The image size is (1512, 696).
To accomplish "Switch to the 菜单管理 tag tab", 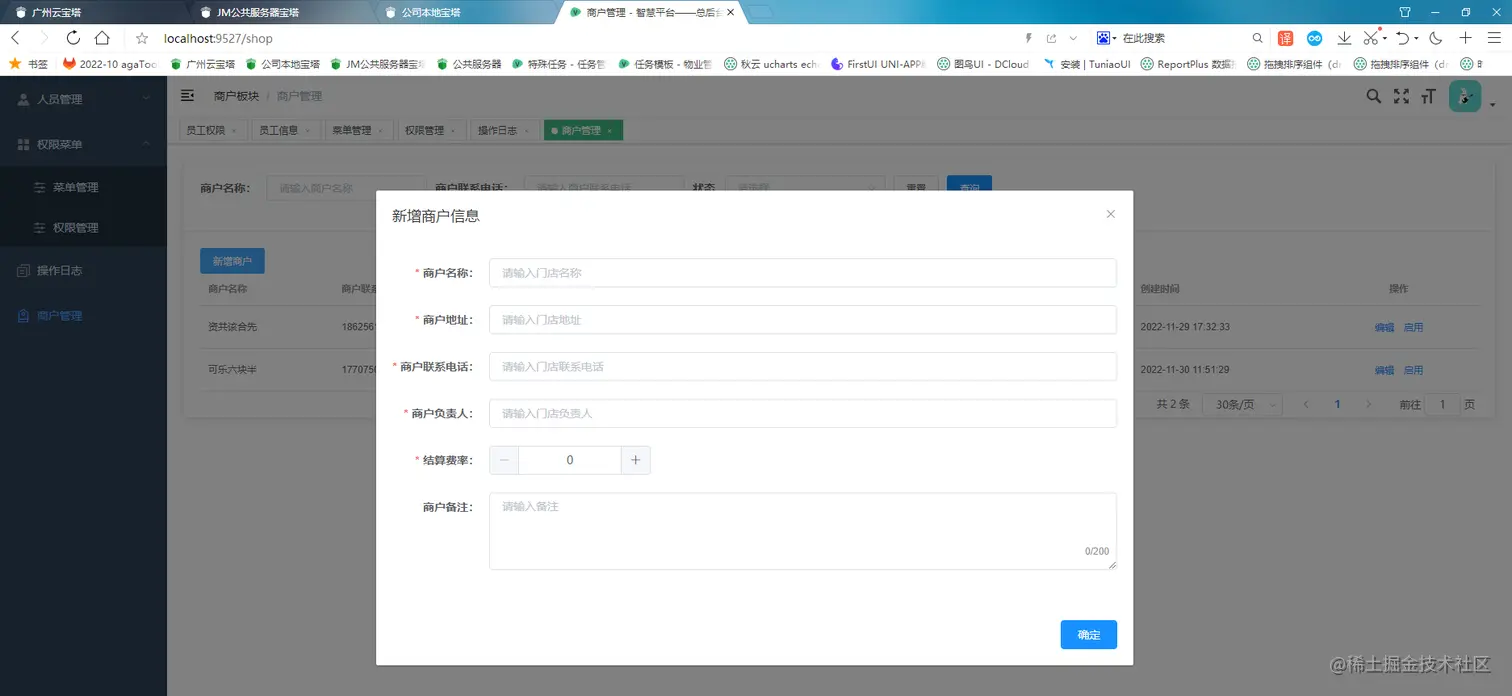I will (352, 130).
